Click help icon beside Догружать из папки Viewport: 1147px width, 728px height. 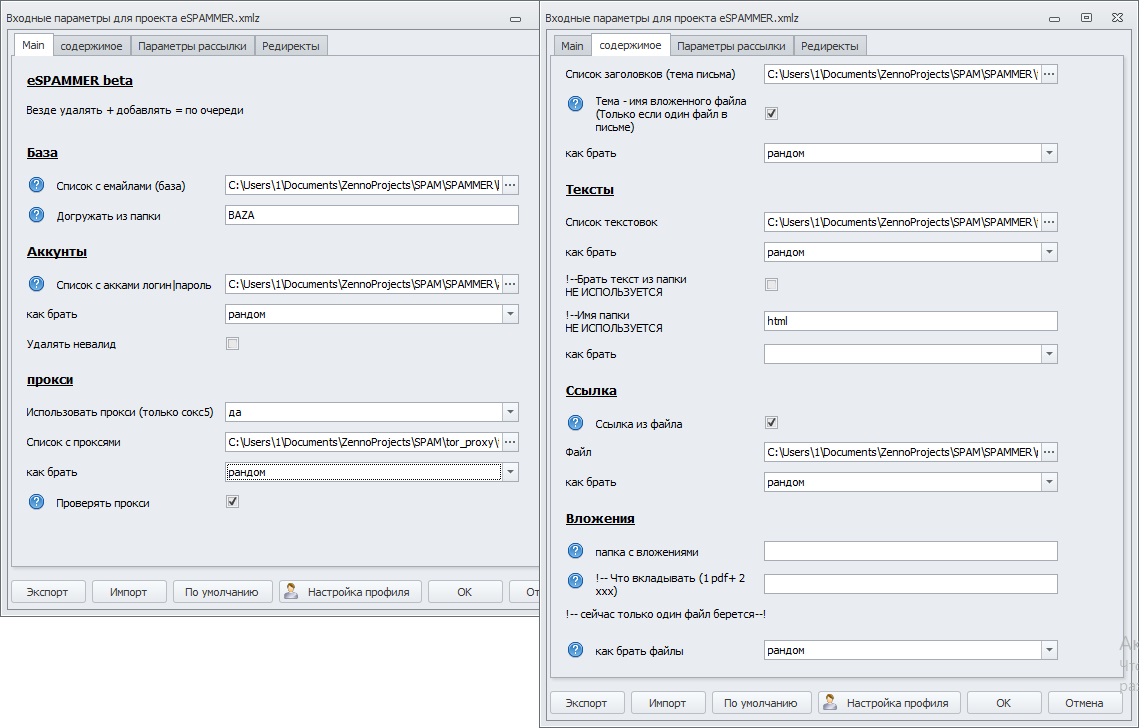point(37,215)
